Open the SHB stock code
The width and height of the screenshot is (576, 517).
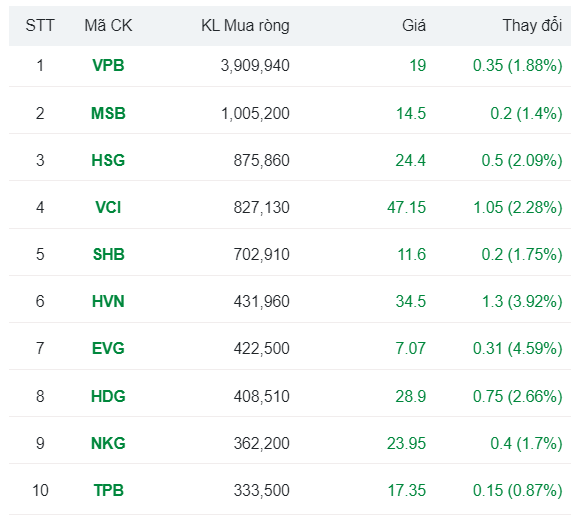point(108,254)
